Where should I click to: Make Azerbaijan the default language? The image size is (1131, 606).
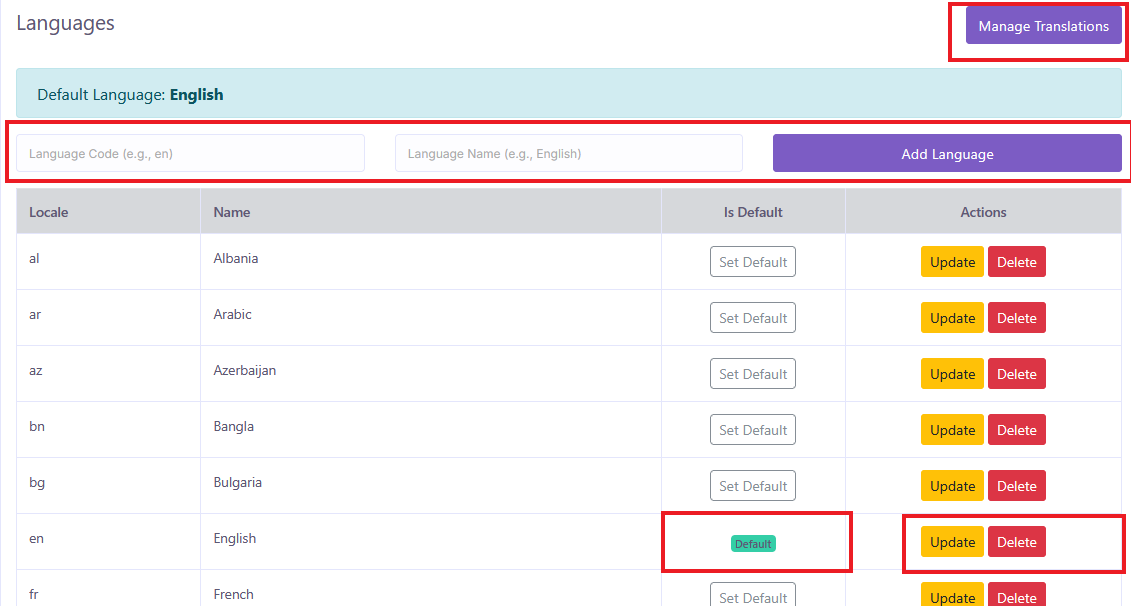[753, 374]
